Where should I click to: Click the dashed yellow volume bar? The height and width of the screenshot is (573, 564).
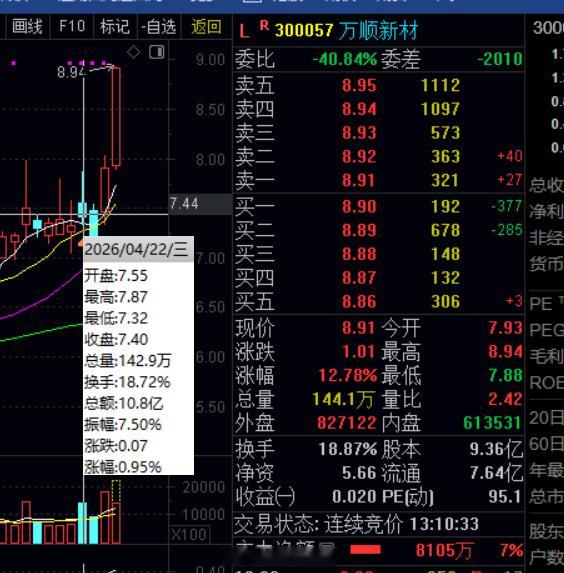(x=116, y=492)
